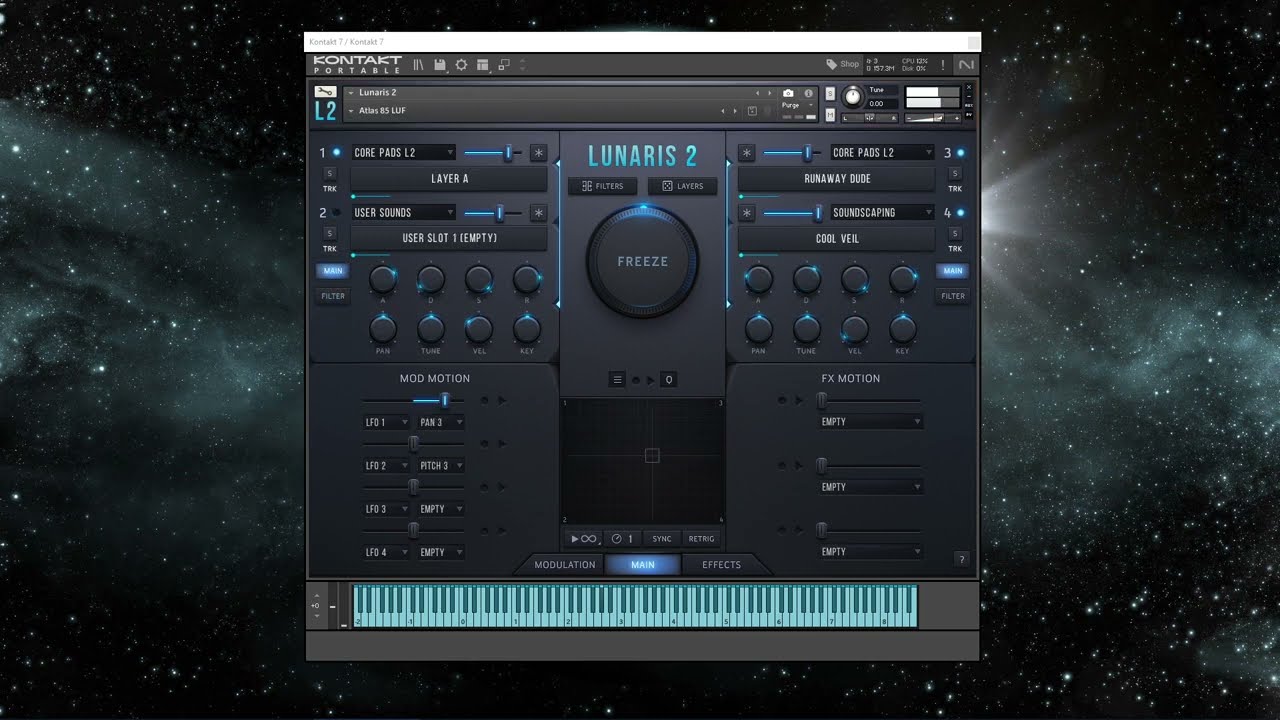This screenshot has height=720, width=1280.
Task: Switch to the EFFECTS tab
Action: click(x=721, y=565)
